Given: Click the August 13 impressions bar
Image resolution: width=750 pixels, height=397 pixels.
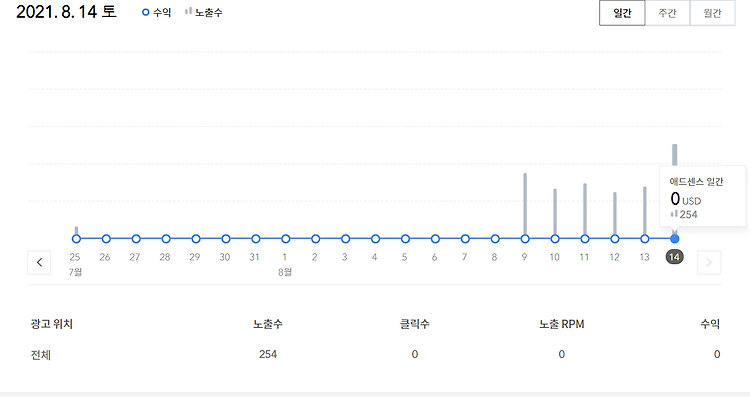Looking at the screenshot, I should pyautogui.click(x=645, y=210).
